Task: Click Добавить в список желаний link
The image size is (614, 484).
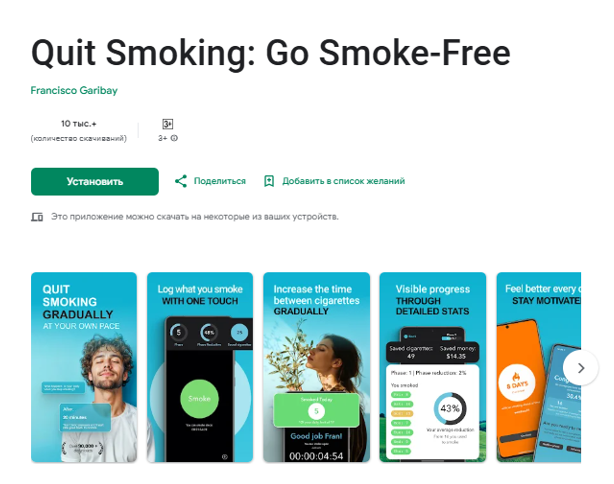Action: pos(343,181)
